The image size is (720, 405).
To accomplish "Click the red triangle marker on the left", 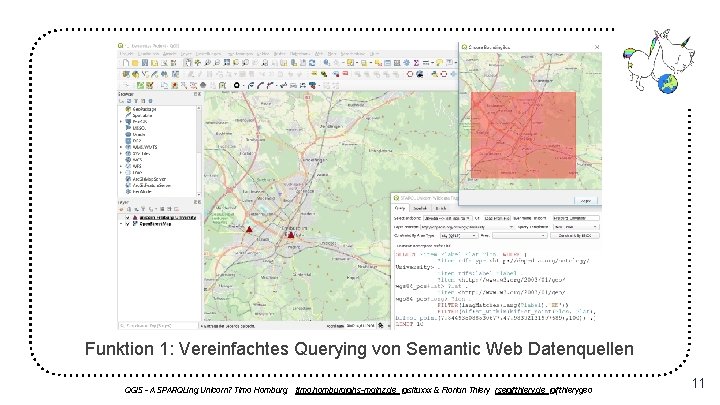I will (x=249, y=229).
